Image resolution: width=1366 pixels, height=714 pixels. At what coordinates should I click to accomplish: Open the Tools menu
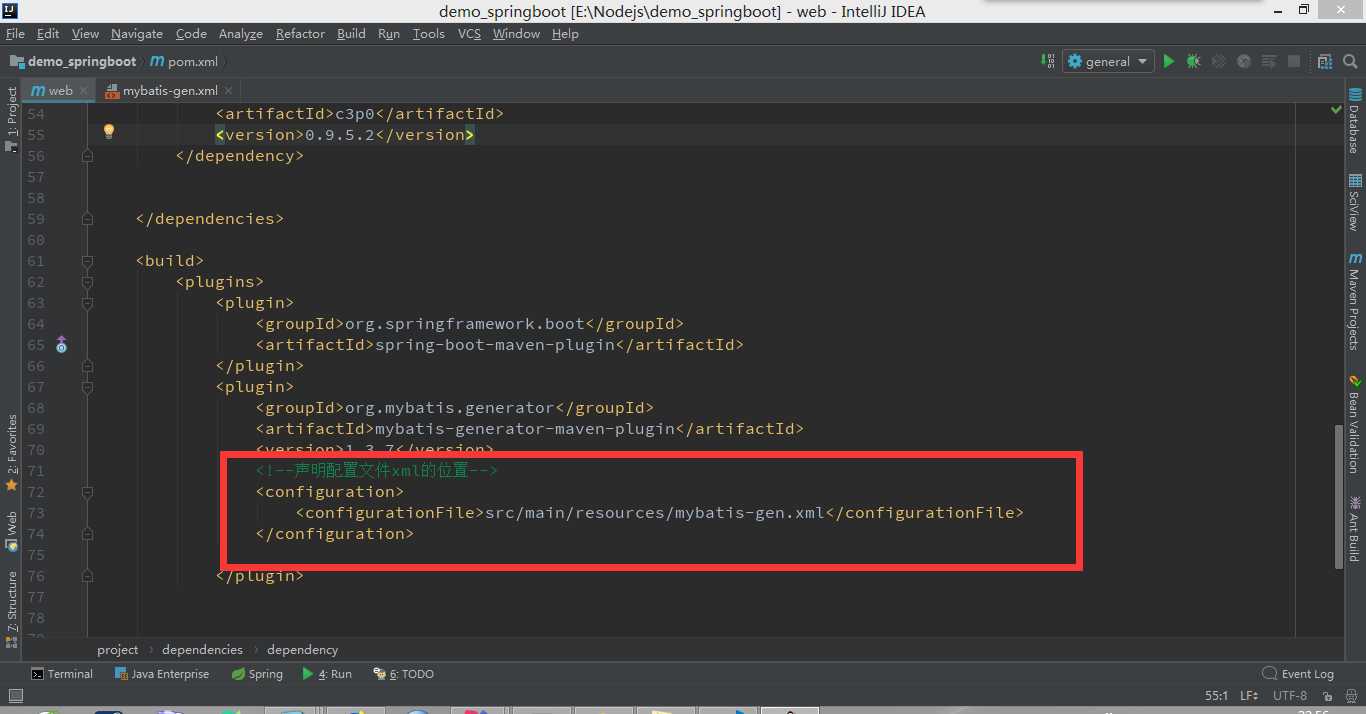pyautogui.click(x=428, y=33)
